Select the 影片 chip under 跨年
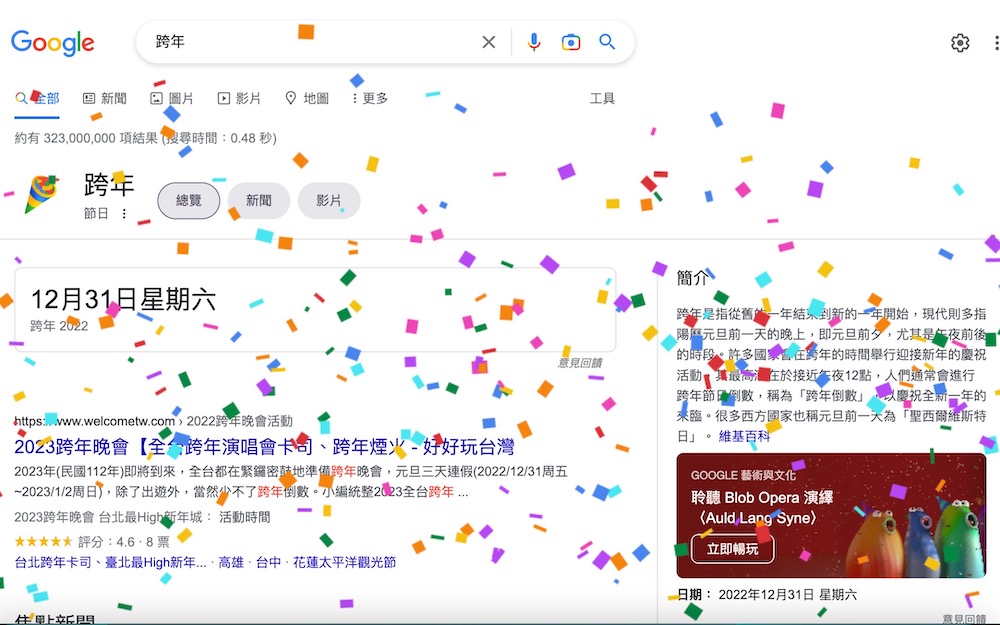Image resolution: width=1000 pixels, height=625 pixels. point(329,200)
